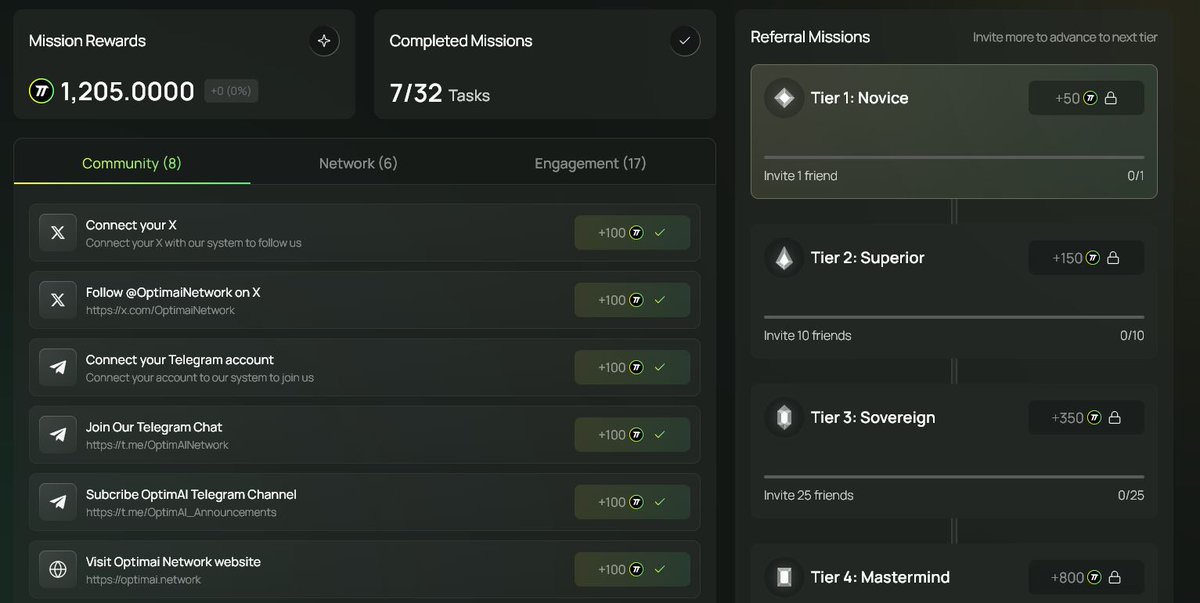Click token coin icon in Tier 3 +350 reward
Viewport: 1200px width, 603px height.
click(x=1094, y=418)
